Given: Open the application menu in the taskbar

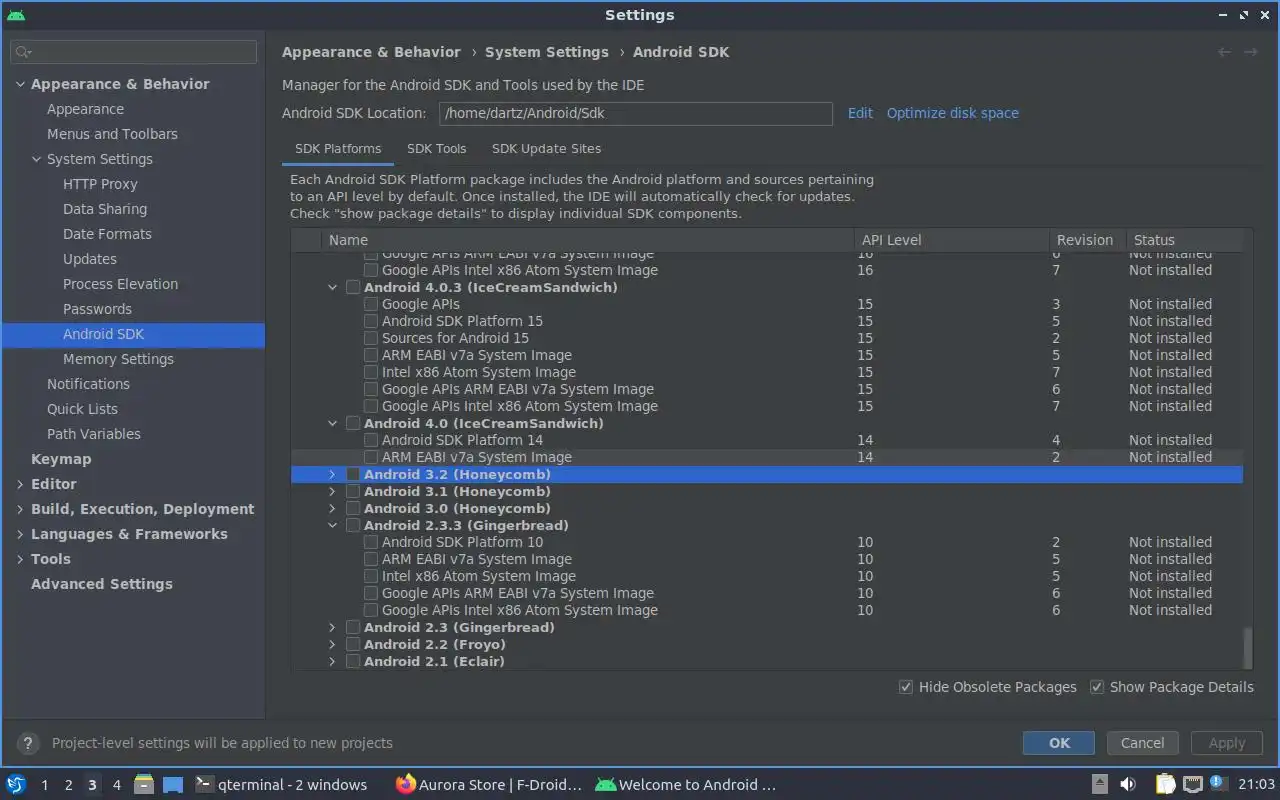Looking at the screenshot, I should [x=16, y=784].
